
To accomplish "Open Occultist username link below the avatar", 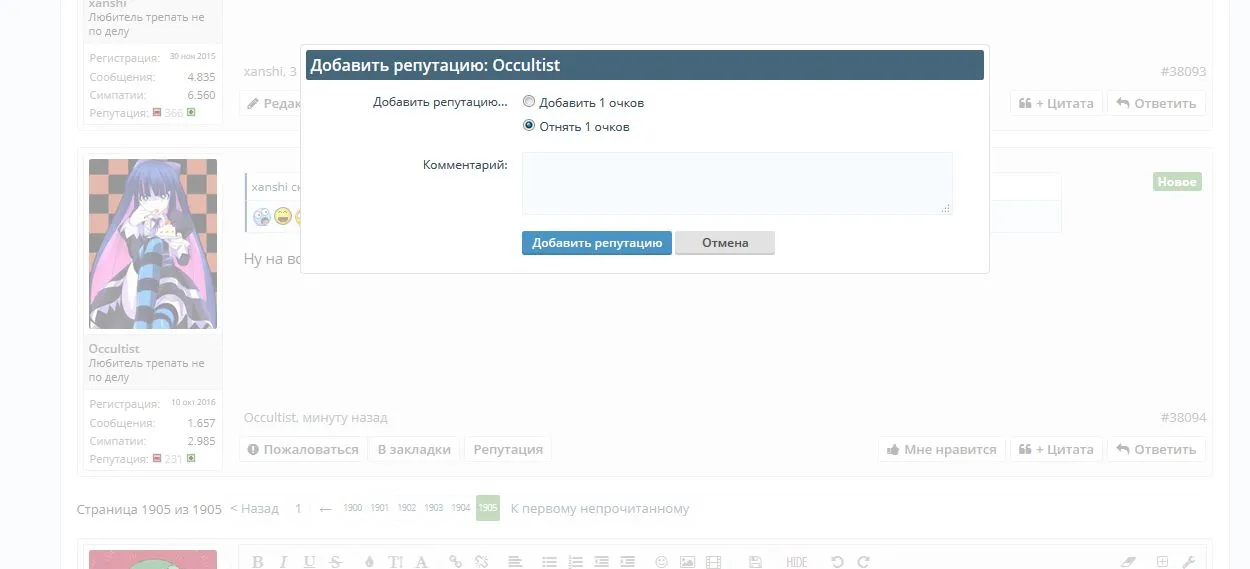I will pos(114,349).
